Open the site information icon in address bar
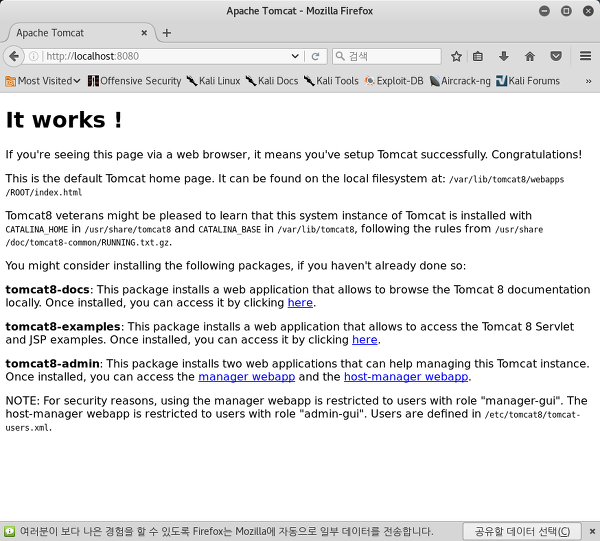 [x=34, y=56]
